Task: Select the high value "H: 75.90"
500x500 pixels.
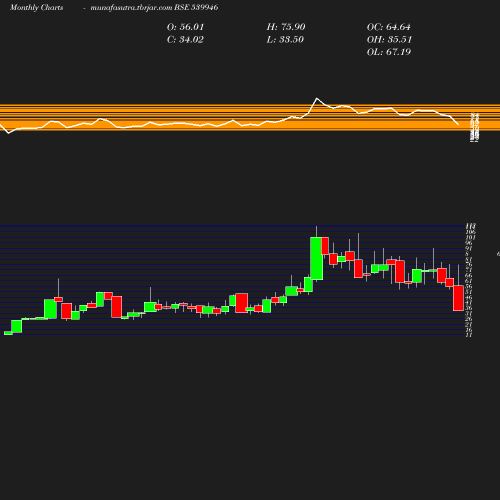Action: [x=286, y=27]
